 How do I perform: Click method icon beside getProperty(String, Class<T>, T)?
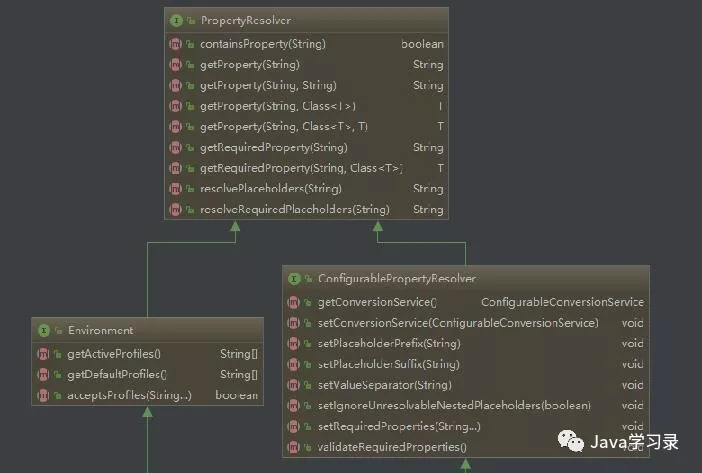pos(175,127)
